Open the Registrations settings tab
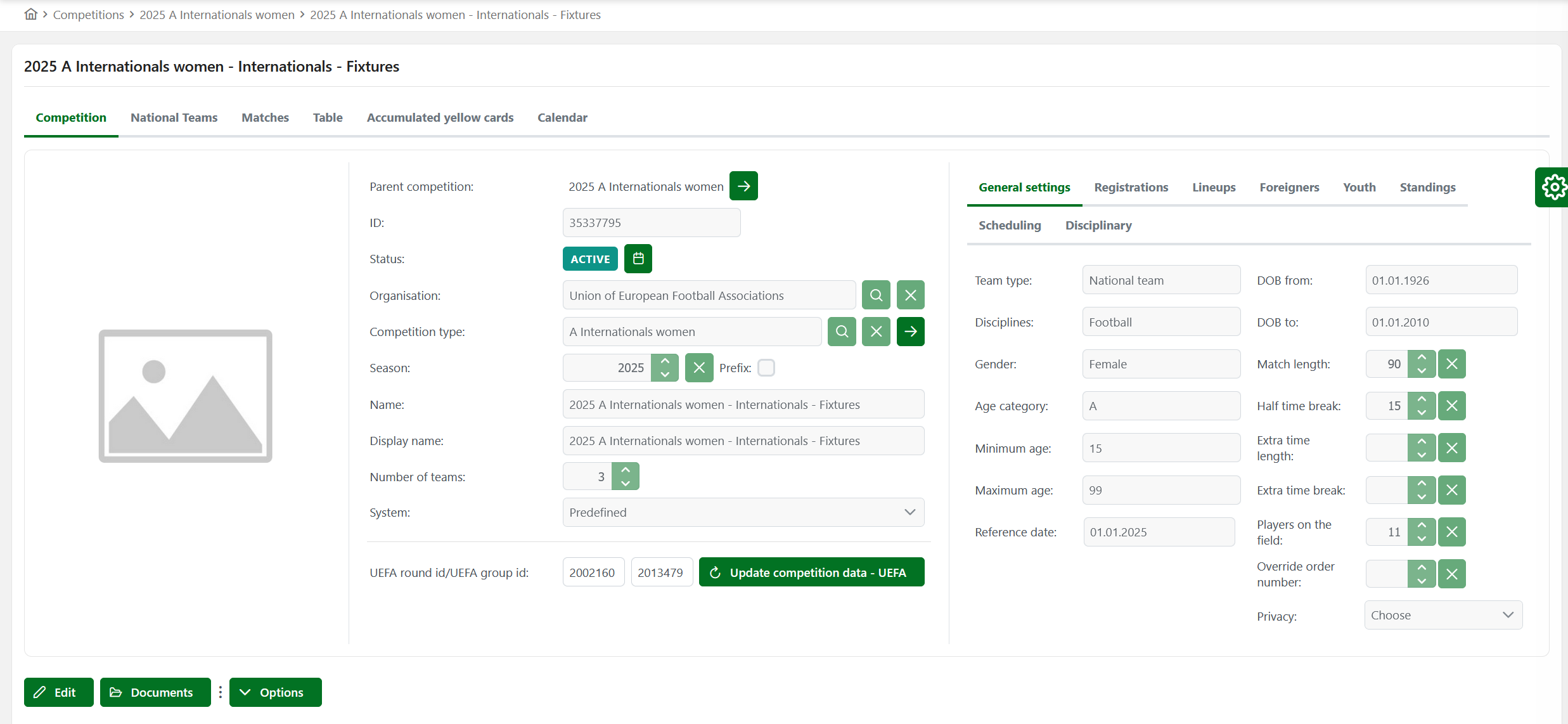 1131,187
